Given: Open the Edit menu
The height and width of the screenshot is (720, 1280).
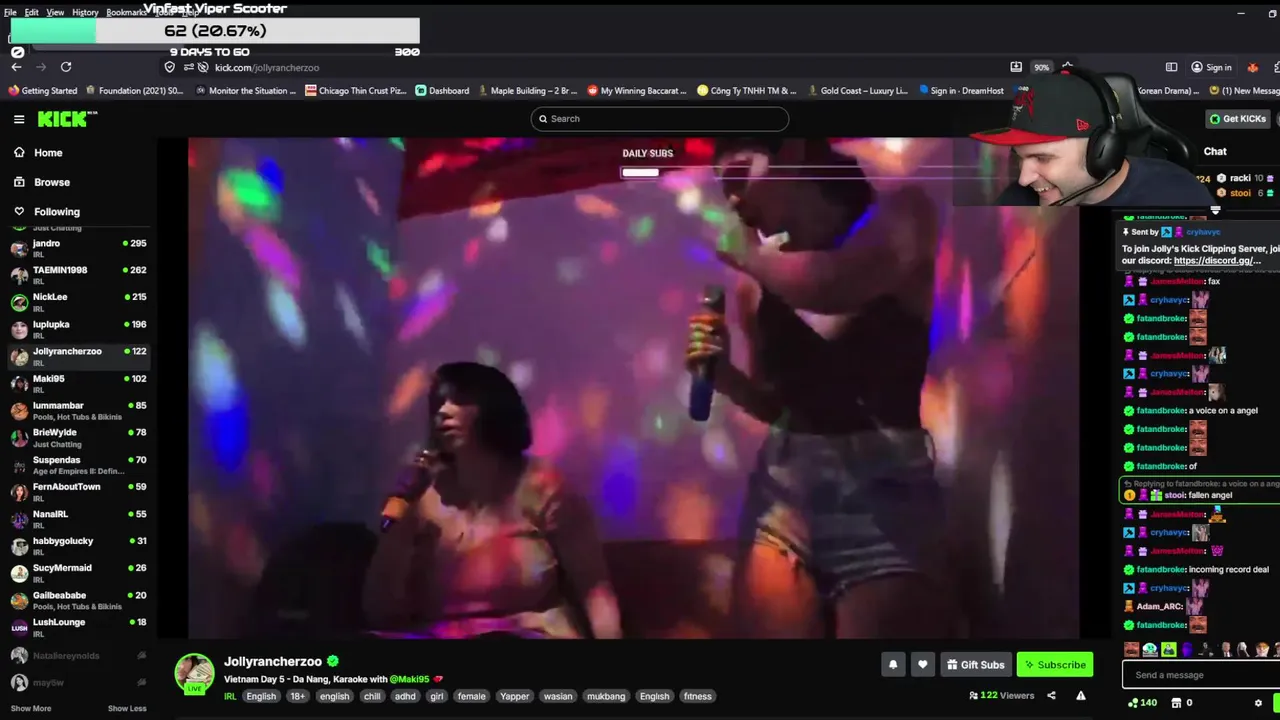Looking at the screenshot, I should click(x=31, y=12).
